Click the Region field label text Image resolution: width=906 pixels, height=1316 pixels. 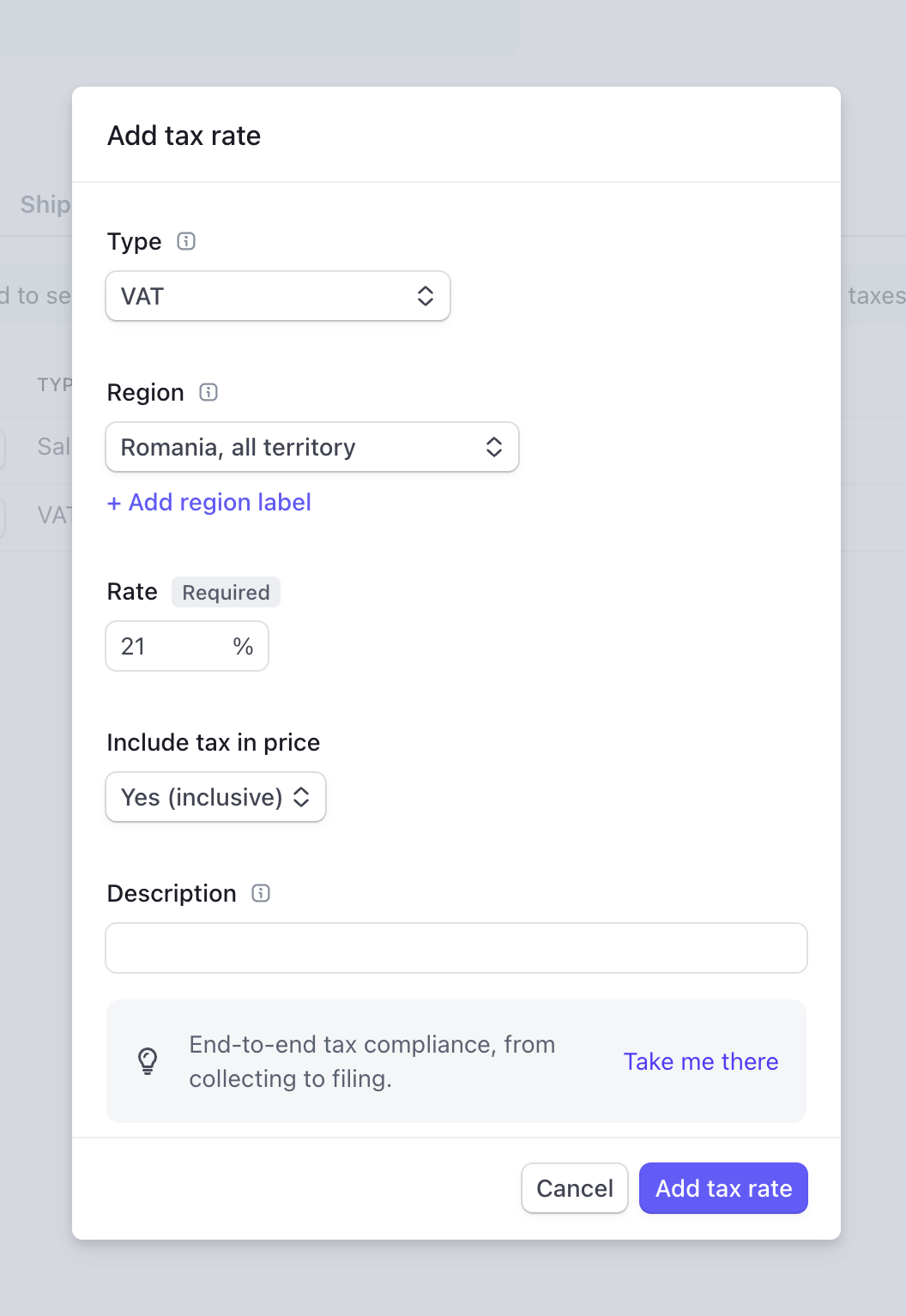coord(146,392)
